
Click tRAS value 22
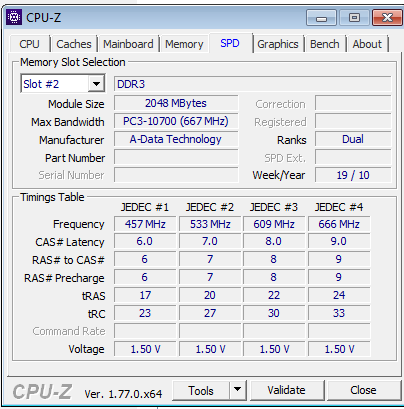274,295
